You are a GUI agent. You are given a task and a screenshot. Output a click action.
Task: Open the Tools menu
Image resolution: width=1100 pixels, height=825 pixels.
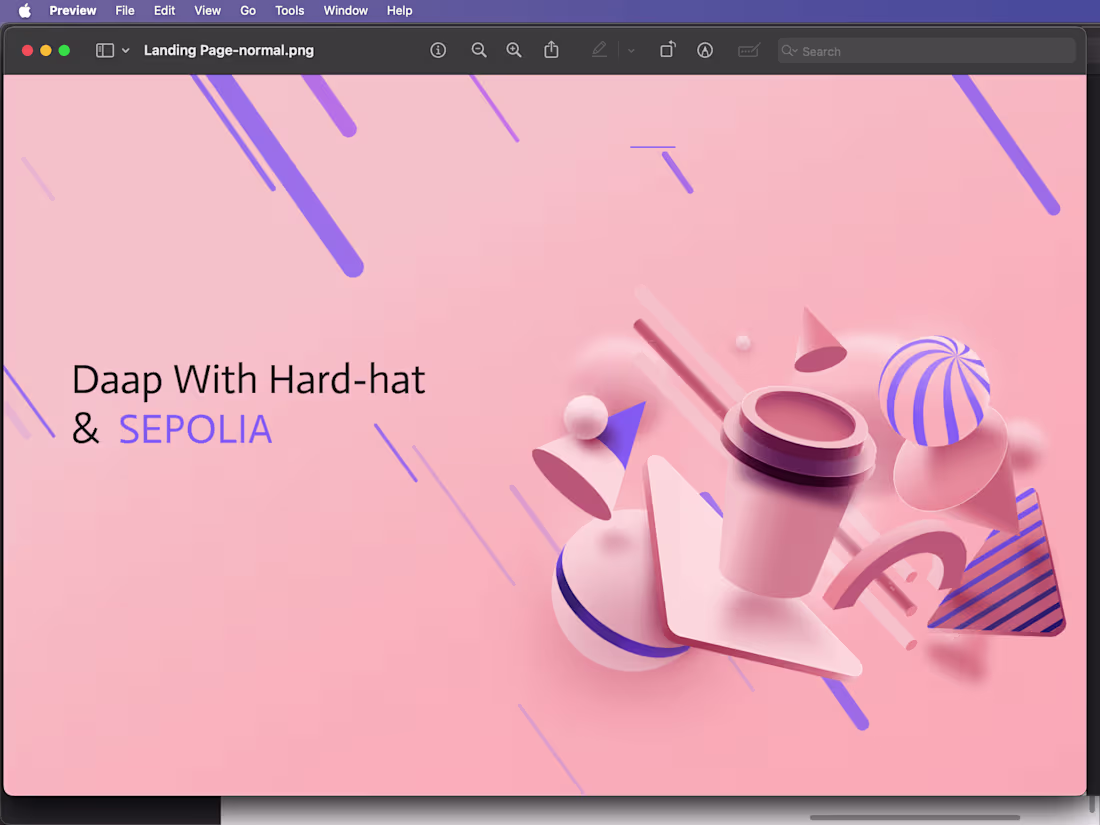click(x=289, y=10)
